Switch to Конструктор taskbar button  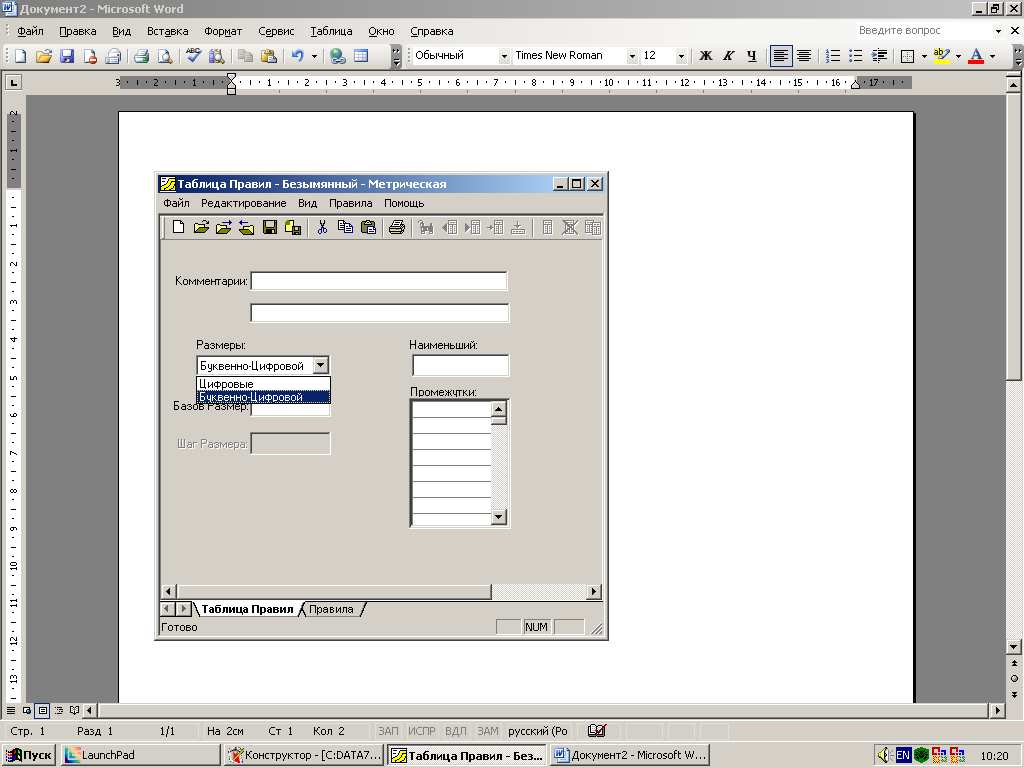tap(304, 755)
